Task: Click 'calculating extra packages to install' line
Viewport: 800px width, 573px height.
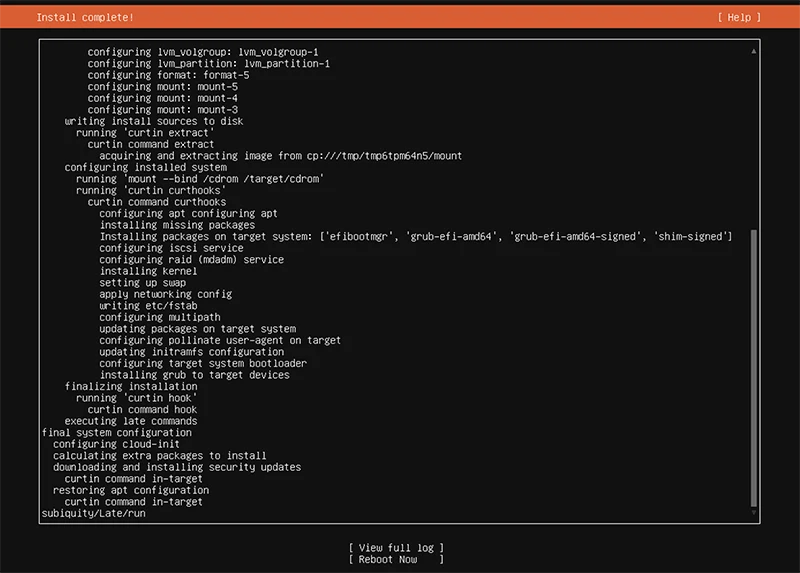Action: pyautogui.click(x=160, y=456)
